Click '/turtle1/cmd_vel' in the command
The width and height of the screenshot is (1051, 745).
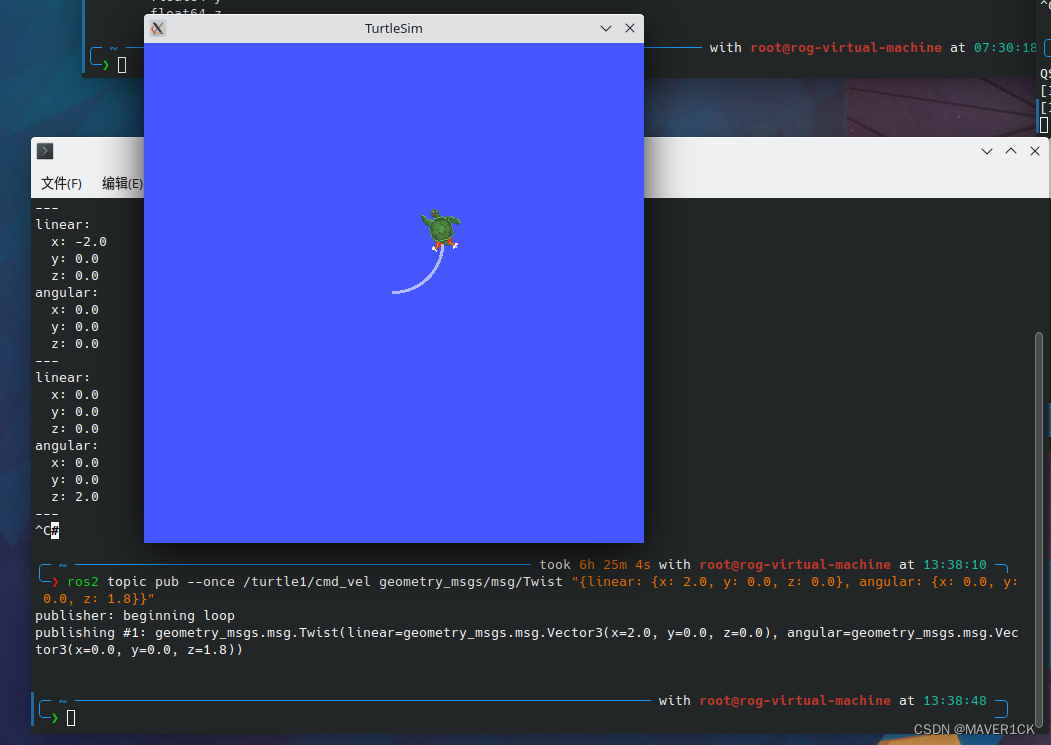[x=306, y=581]
